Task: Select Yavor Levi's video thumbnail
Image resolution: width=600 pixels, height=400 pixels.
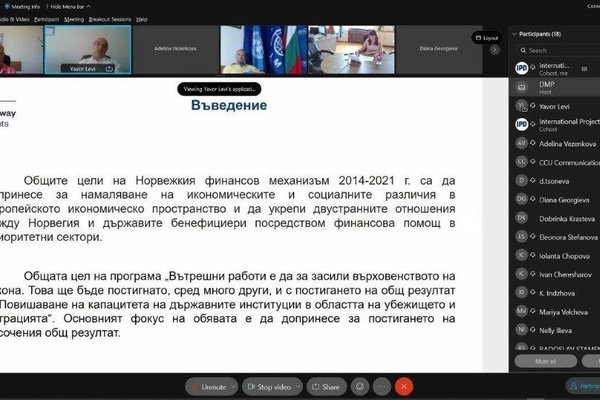Action: click(x=88, y=49)
